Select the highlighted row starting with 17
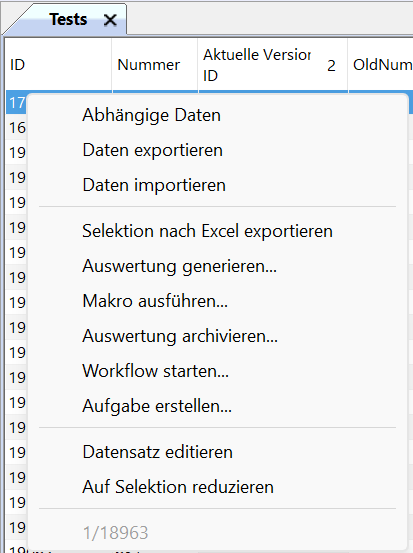This screenshot has height=553, width=413. 17,103
